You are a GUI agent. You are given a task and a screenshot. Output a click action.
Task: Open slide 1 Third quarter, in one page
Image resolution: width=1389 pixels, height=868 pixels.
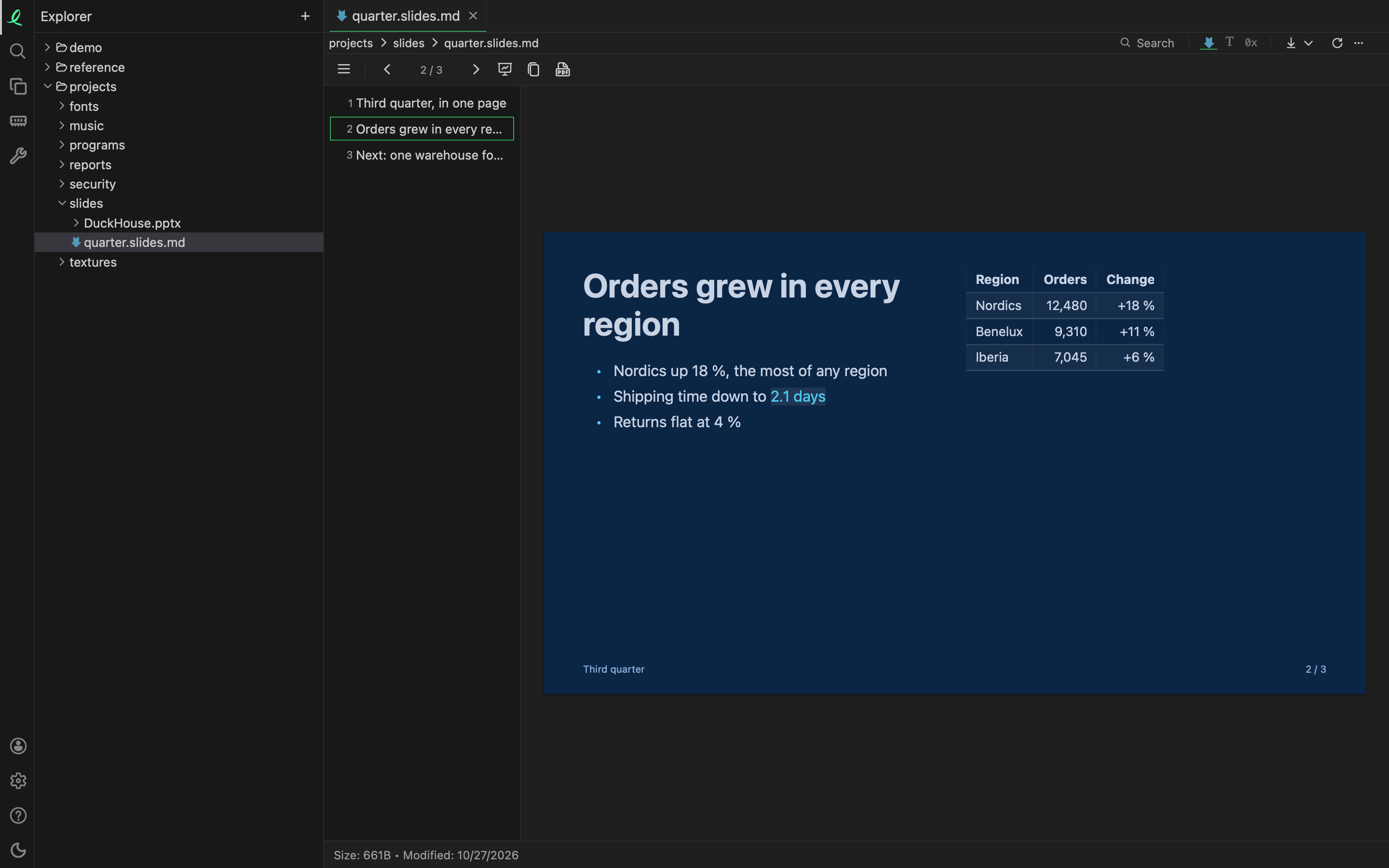click(422, 103)
